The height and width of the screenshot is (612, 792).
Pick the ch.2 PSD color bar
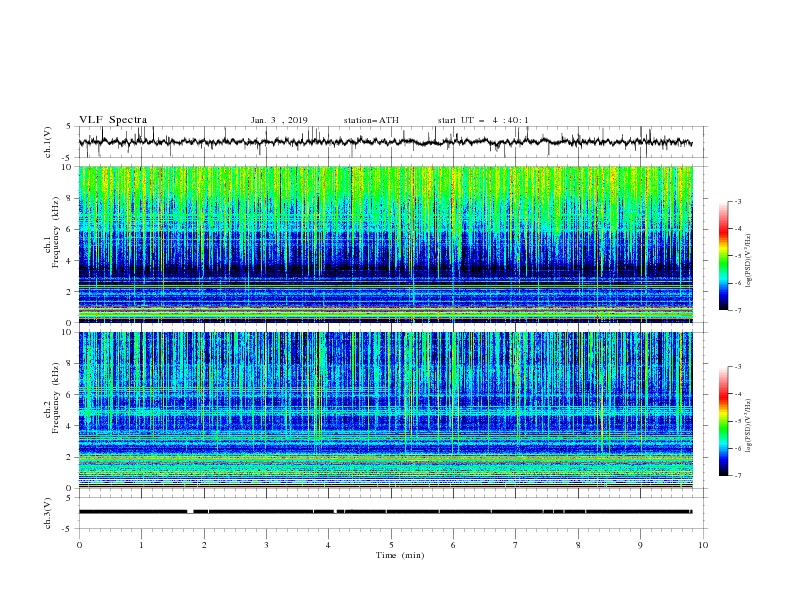point(723,421)
